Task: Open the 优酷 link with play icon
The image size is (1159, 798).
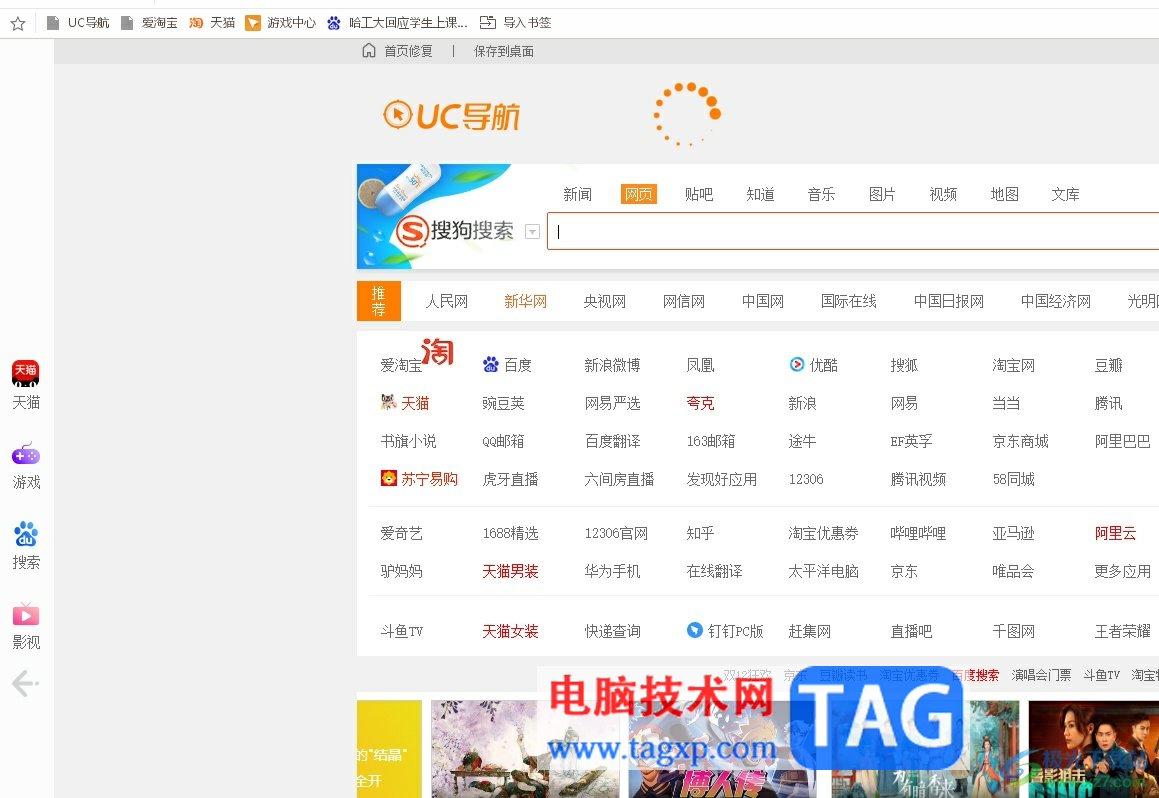Action: pos(814,365)
